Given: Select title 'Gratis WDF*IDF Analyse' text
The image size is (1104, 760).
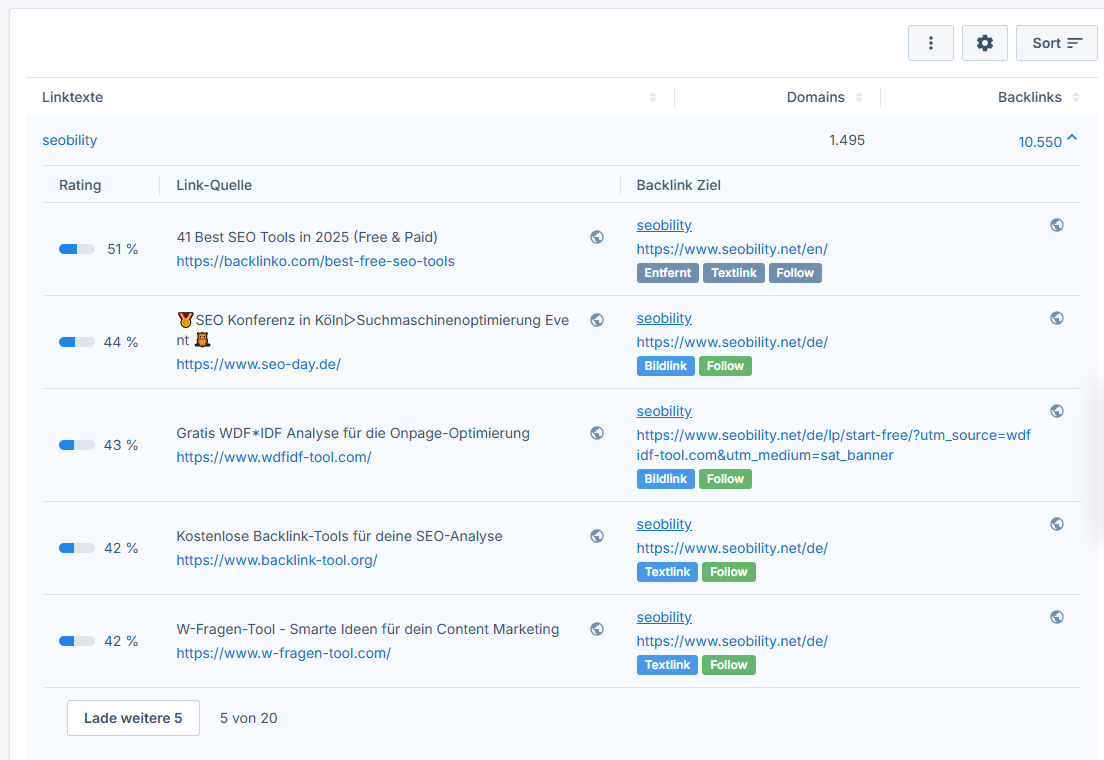Looking at the screenshot, I should (x=353, y=433).
